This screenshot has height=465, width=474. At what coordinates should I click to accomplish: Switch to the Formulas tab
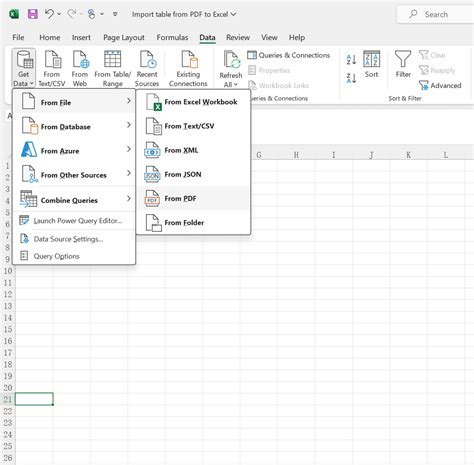click(x=172, y=37)
